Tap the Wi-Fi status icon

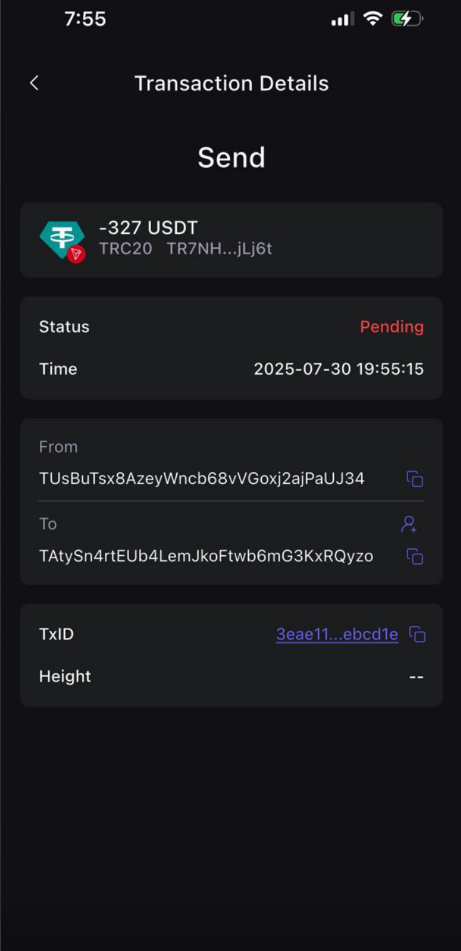pos(372,19)
